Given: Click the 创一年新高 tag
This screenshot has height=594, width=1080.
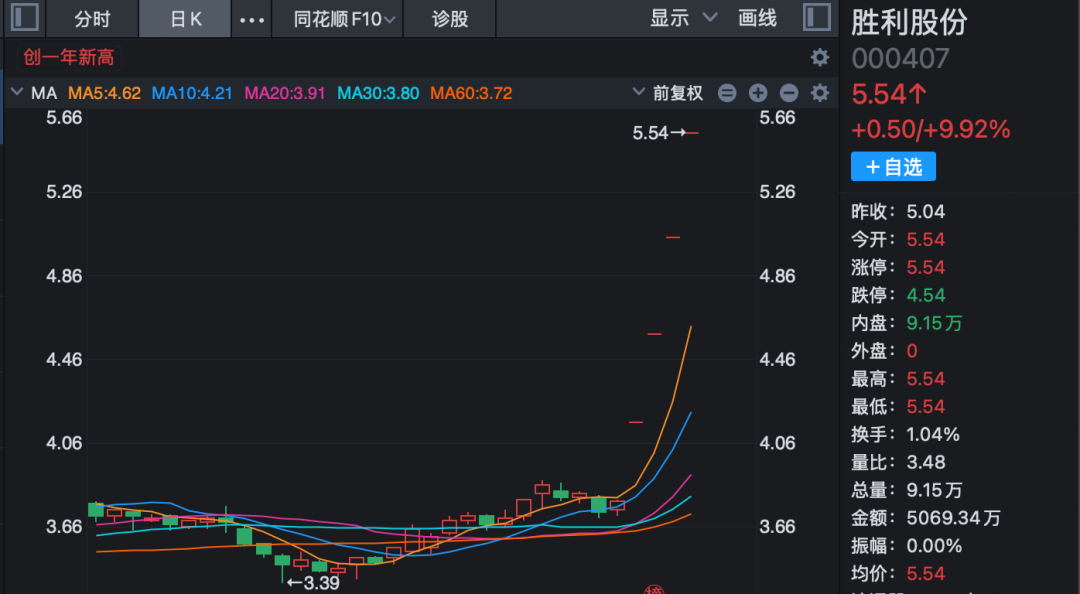Looking at the screenshot, I should tap(69, 57).
